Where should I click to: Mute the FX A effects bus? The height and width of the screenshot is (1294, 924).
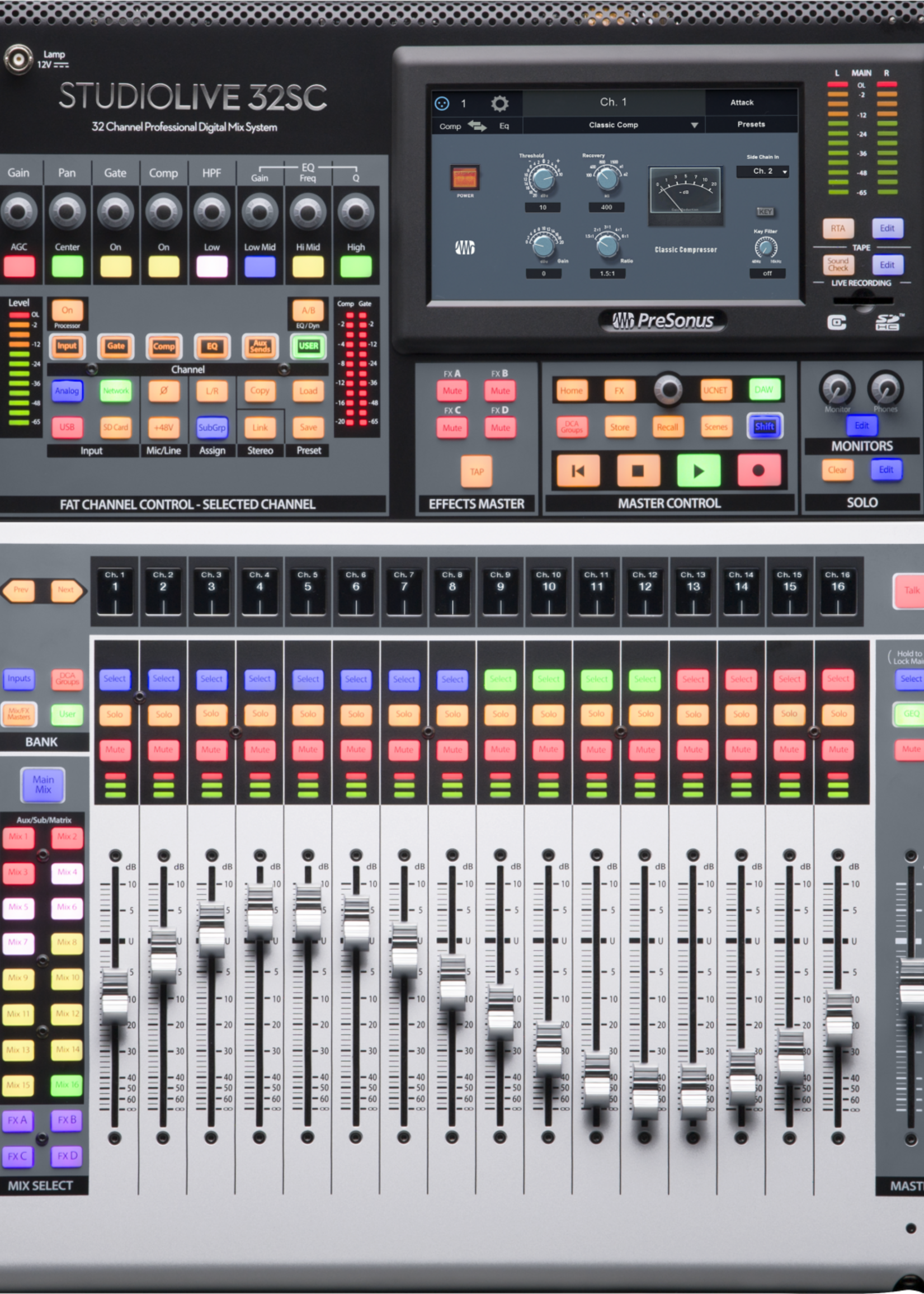(x=452, y=391)
